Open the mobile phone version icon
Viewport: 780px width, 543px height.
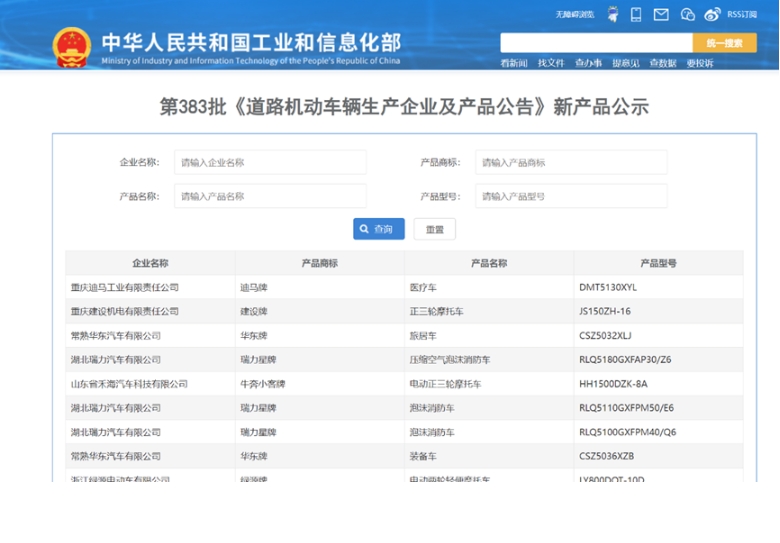[x=636, y=14]
